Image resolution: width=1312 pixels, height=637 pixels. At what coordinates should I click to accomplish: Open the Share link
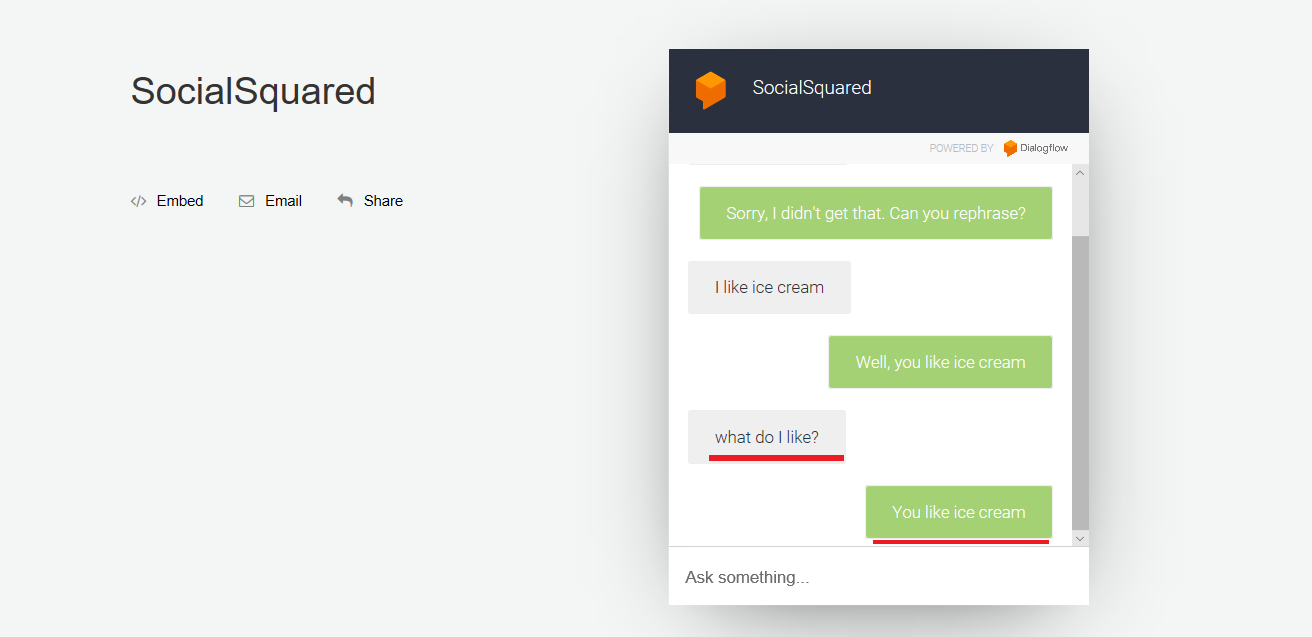pos(383,201)
